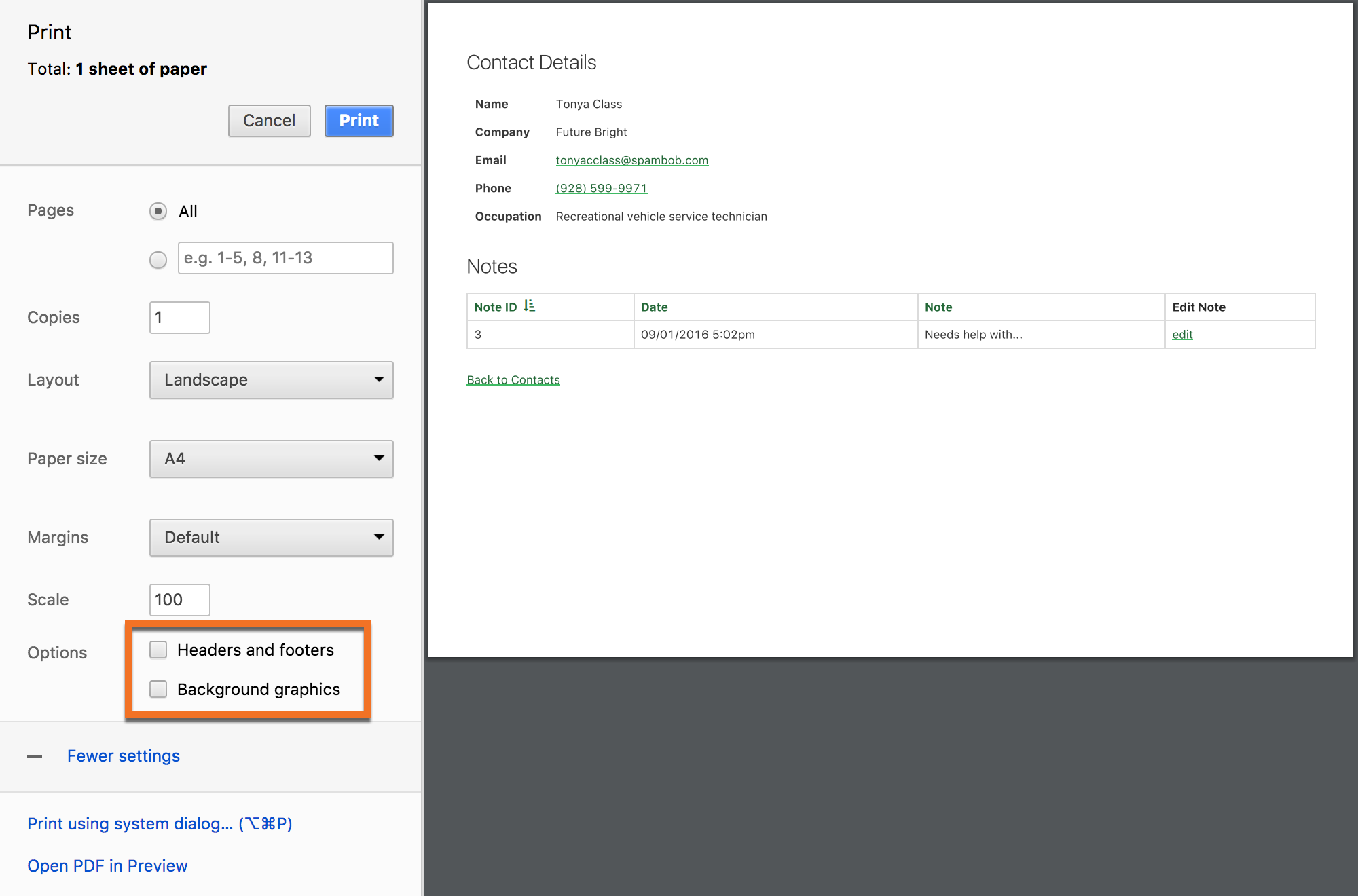The image size is (1358, 896).
Task: Click the Back to Contacts link
Action: pyautogui.click(x=514, y=379)
